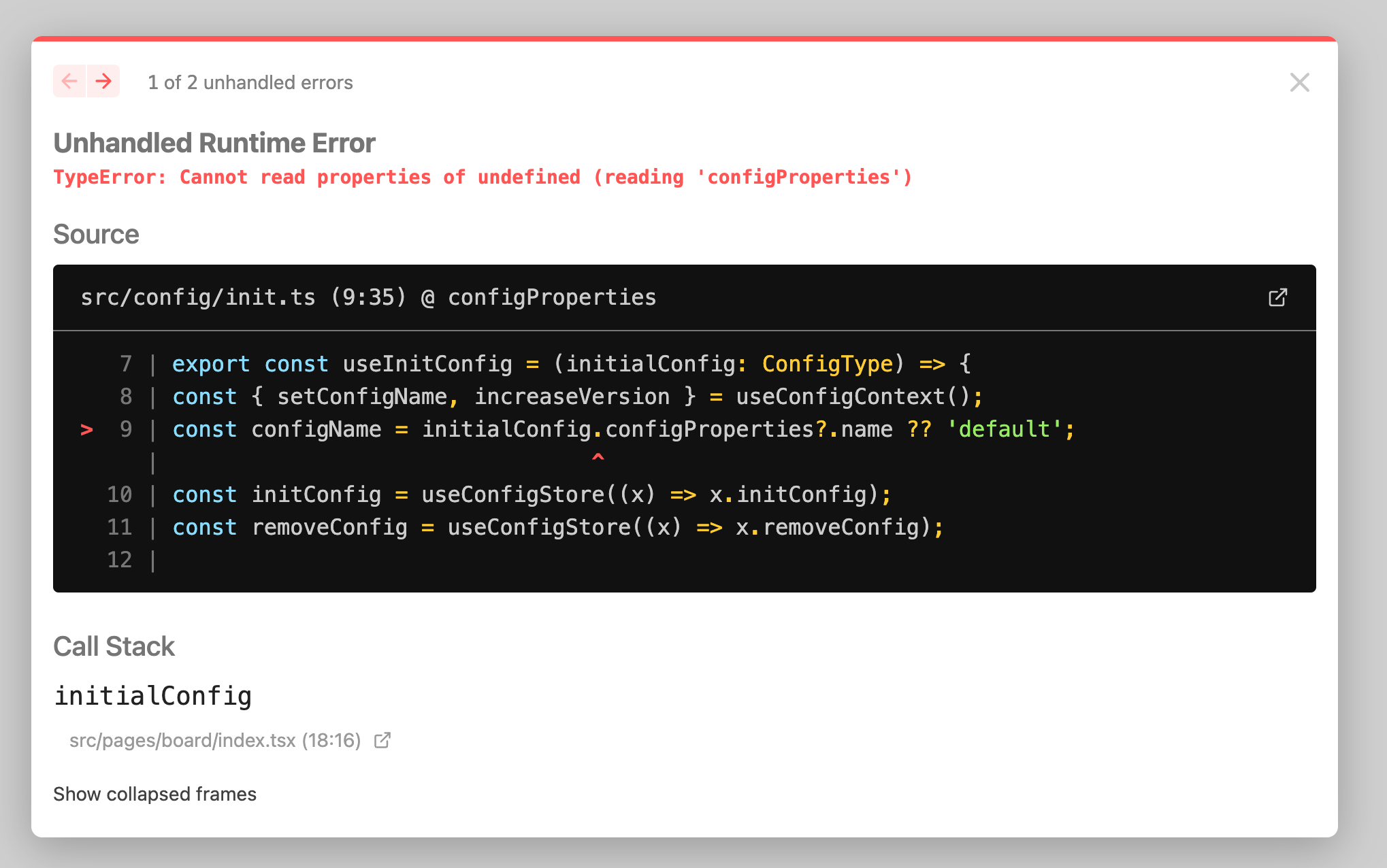The image size is (1387, 868).
Task: Click the TypeError message text
Action: click(483, 177)
